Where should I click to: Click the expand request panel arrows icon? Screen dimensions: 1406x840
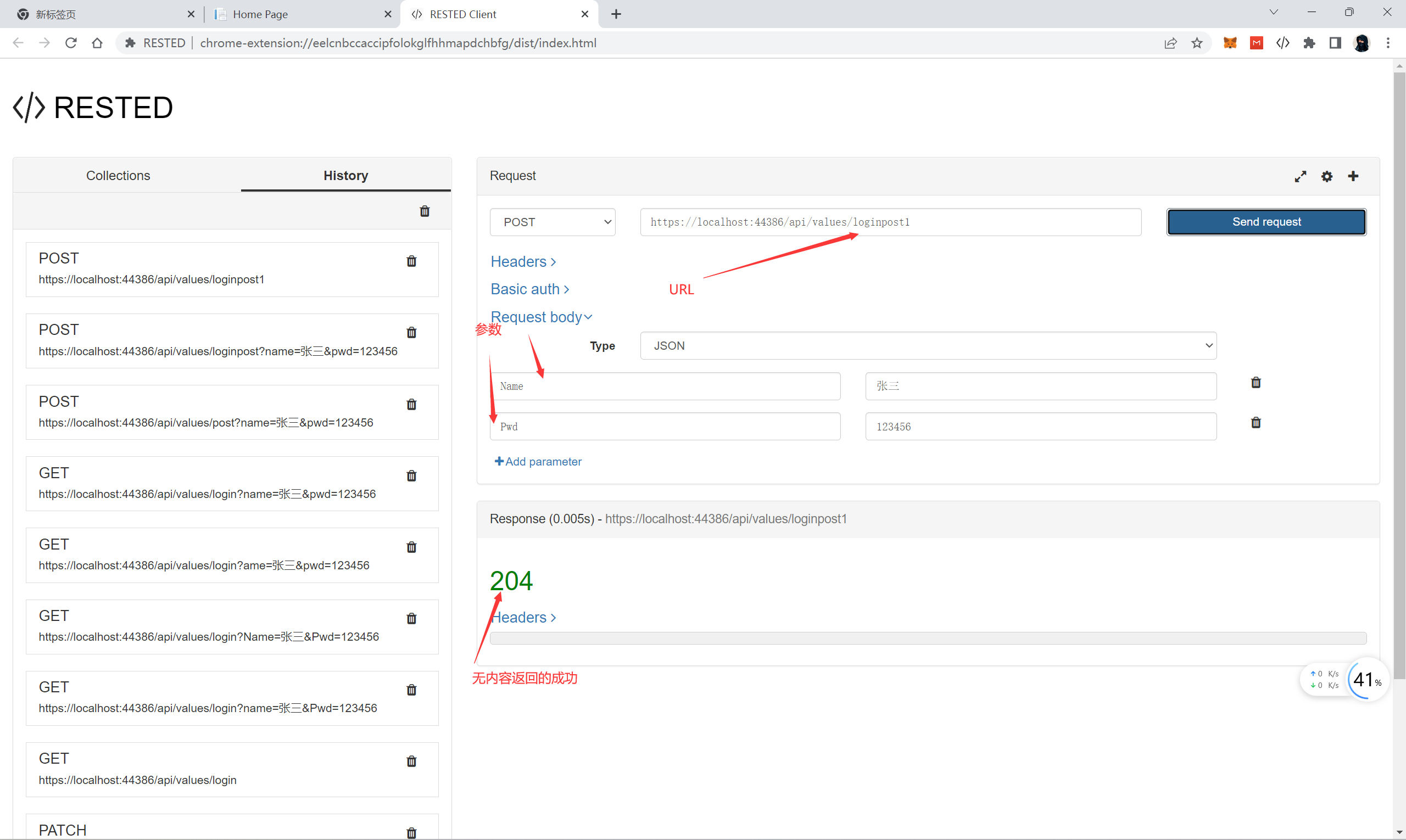pyautogui.click(x=1300, y=176)
